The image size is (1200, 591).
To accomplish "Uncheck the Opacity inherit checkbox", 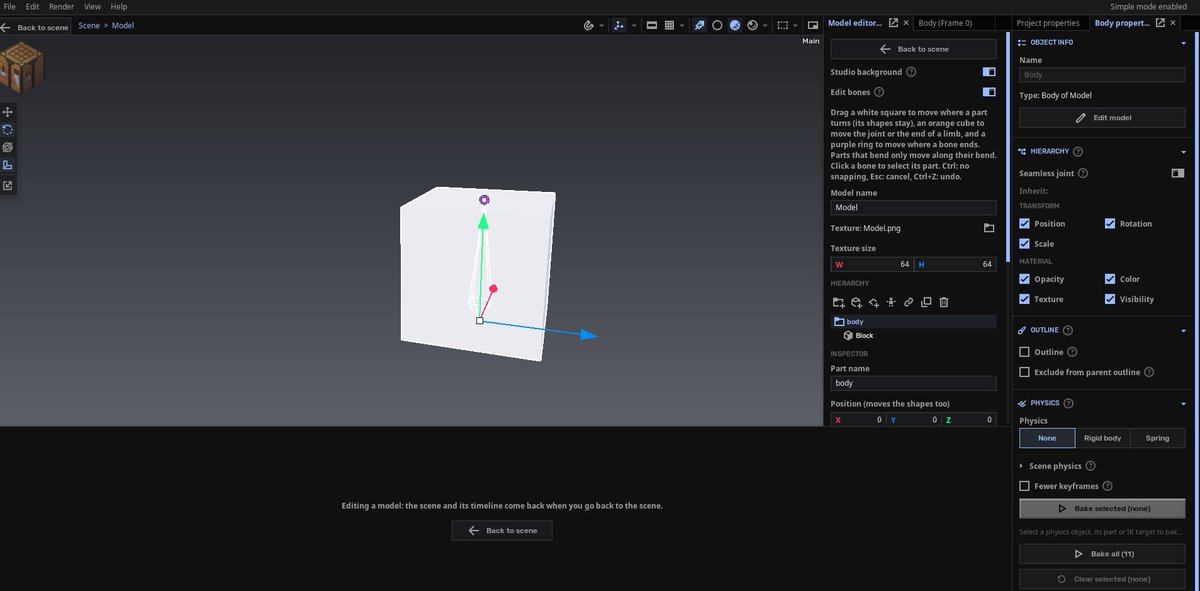I will [1024, 279].
